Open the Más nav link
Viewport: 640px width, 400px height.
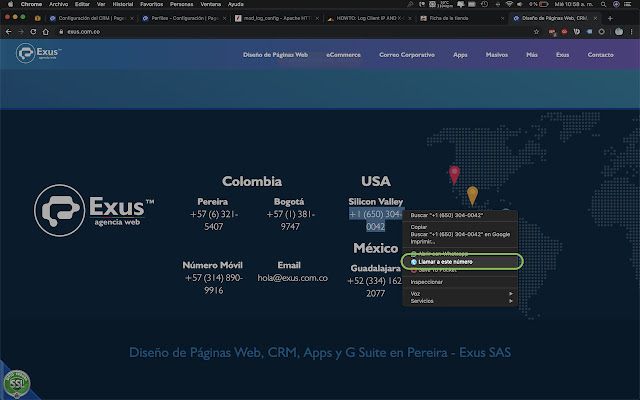point(532,55)
